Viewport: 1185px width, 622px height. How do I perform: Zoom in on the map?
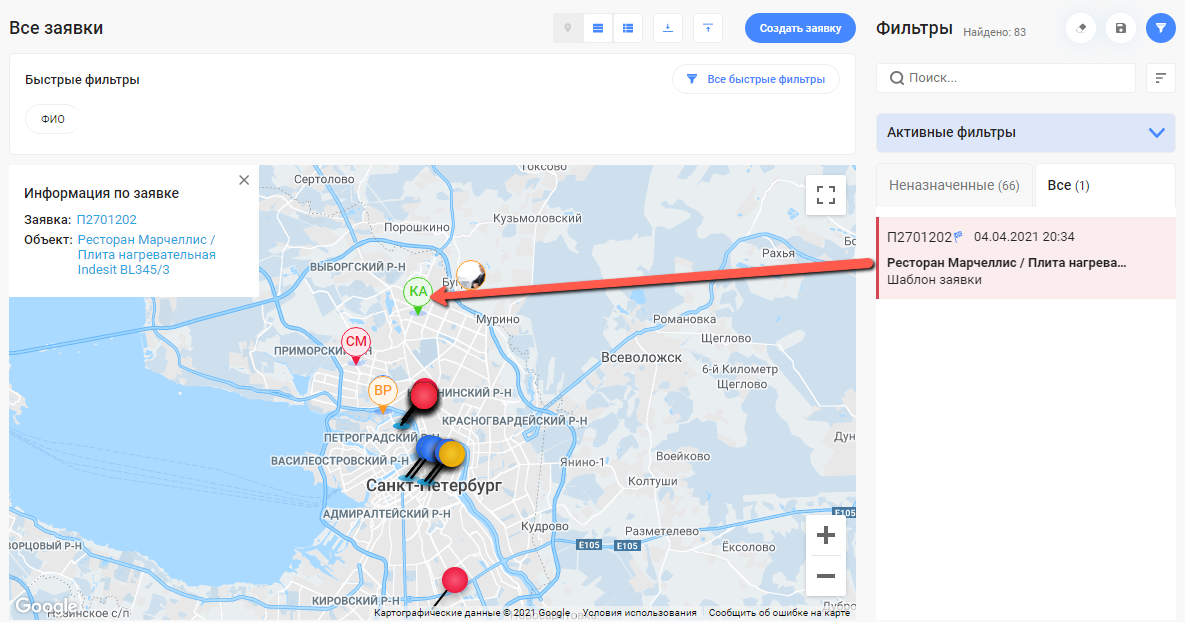(x=826, y=536)
